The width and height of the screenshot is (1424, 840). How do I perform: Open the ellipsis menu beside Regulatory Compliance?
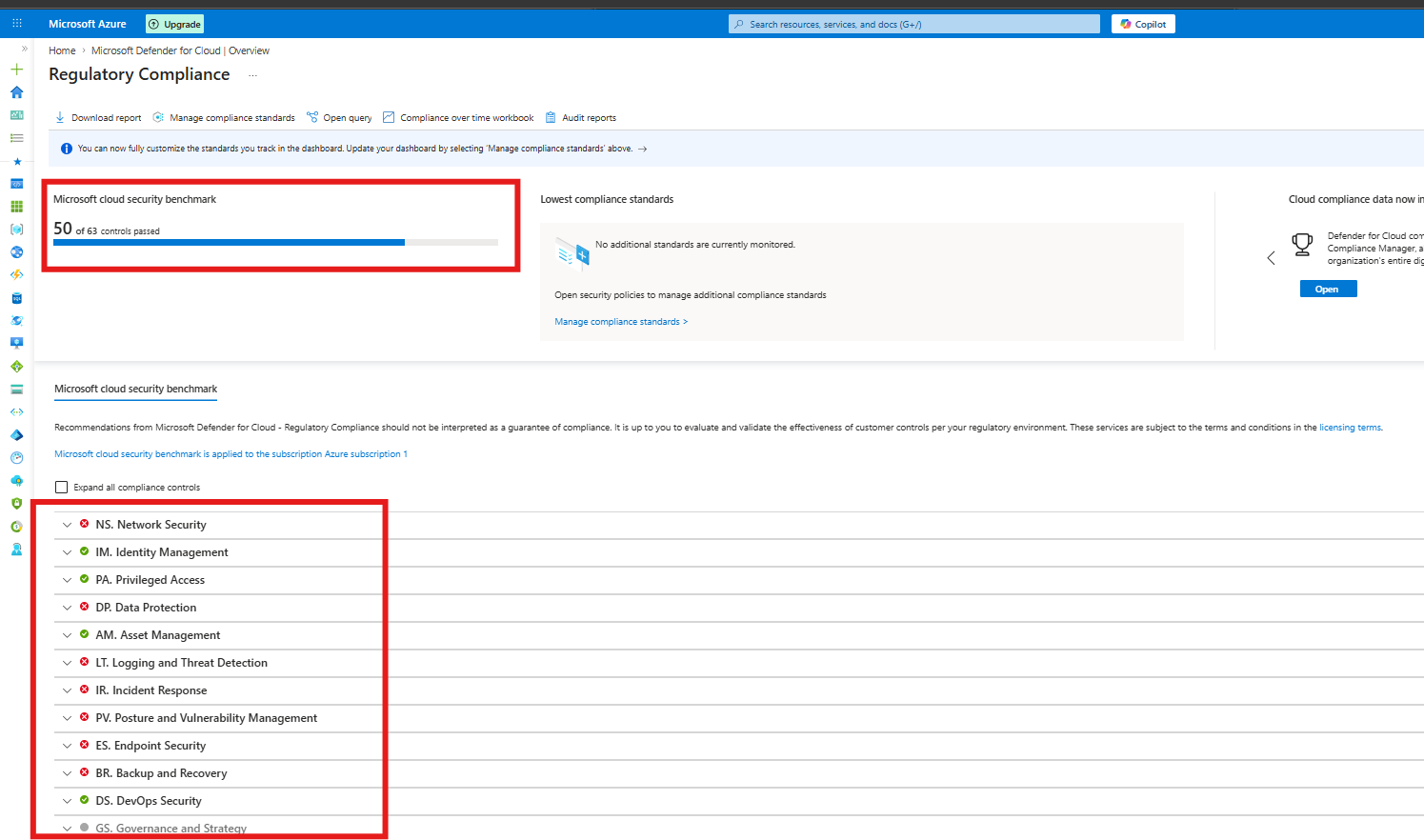pyautogui.click(x=252, y=75)
